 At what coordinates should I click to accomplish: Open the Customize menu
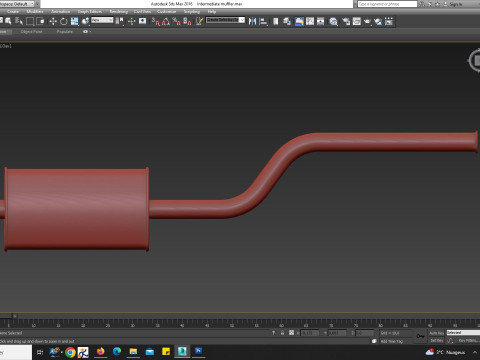[x=166, y=12]
